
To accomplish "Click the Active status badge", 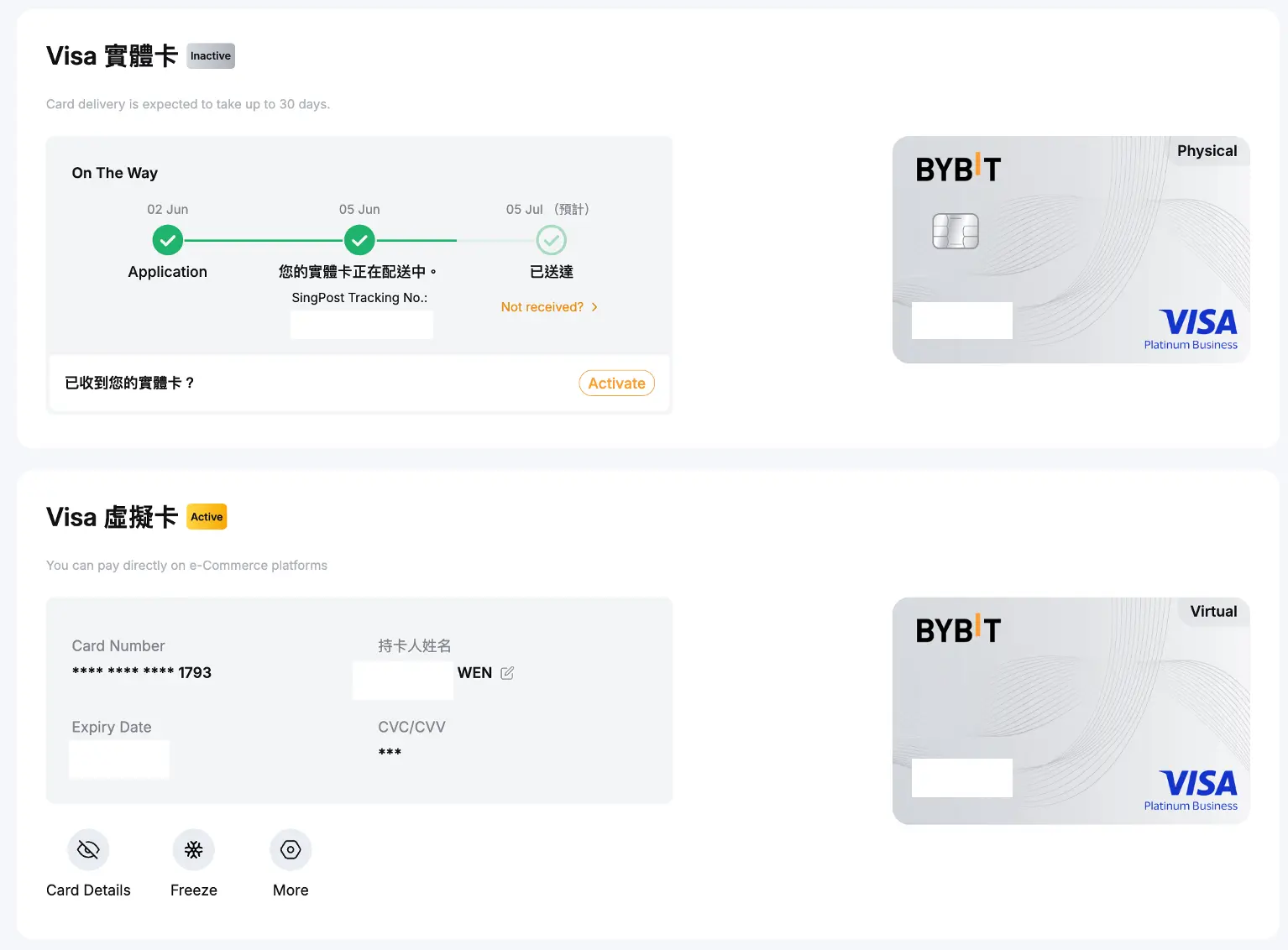I will point(207,517).
